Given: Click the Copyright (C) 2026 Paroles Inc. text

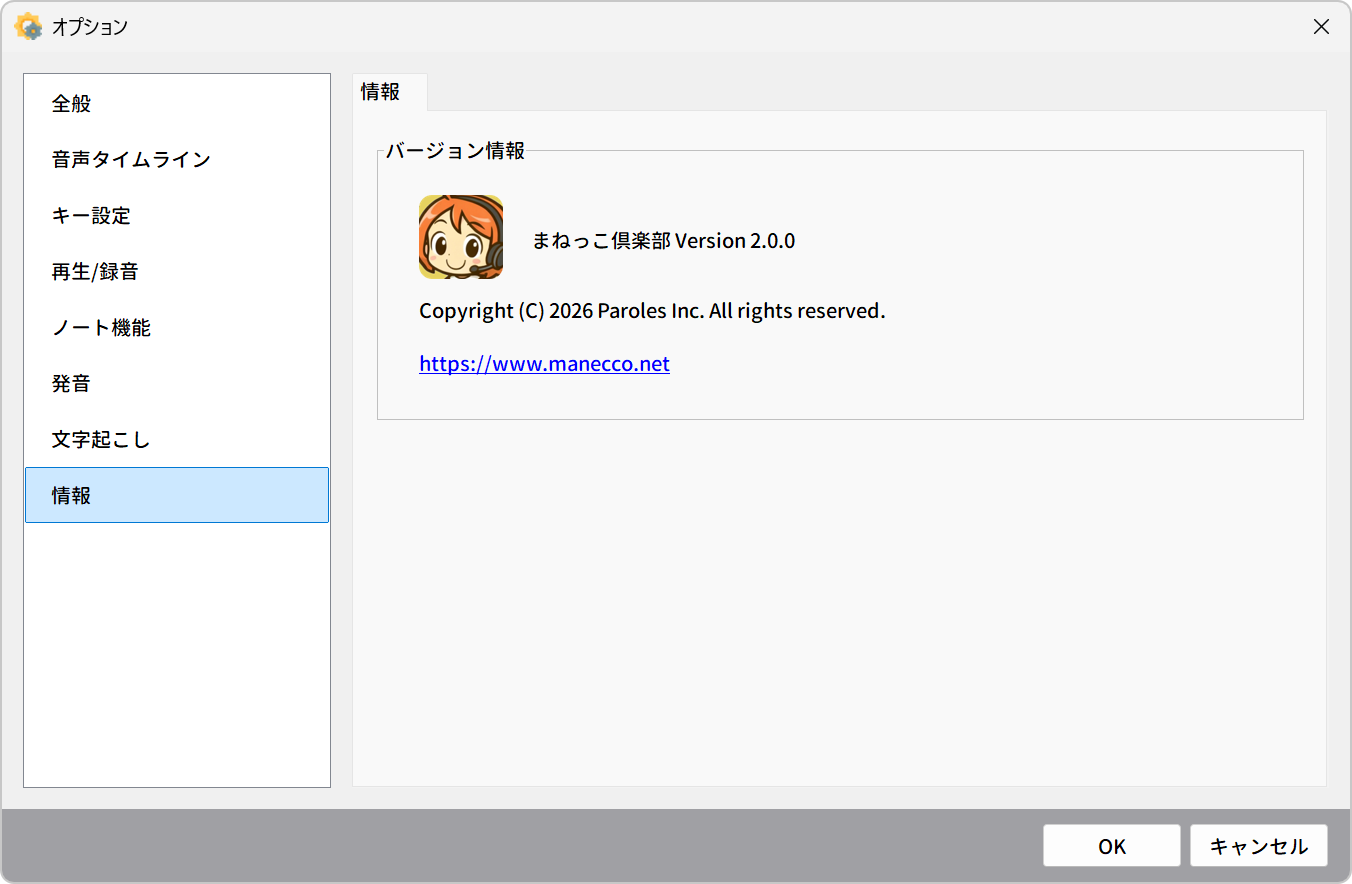Looking at the screenshot, I should [x=652, y=311].
